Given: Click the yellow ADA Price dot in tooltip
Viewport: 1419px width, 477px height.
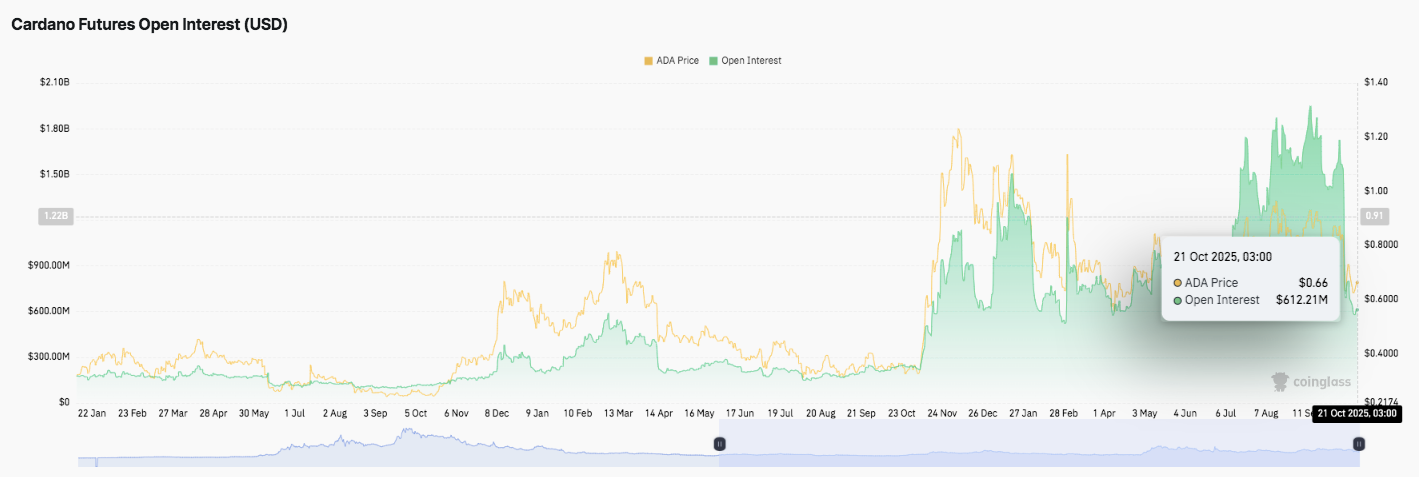Looking at the screenshot, I should click(1178, 283).
